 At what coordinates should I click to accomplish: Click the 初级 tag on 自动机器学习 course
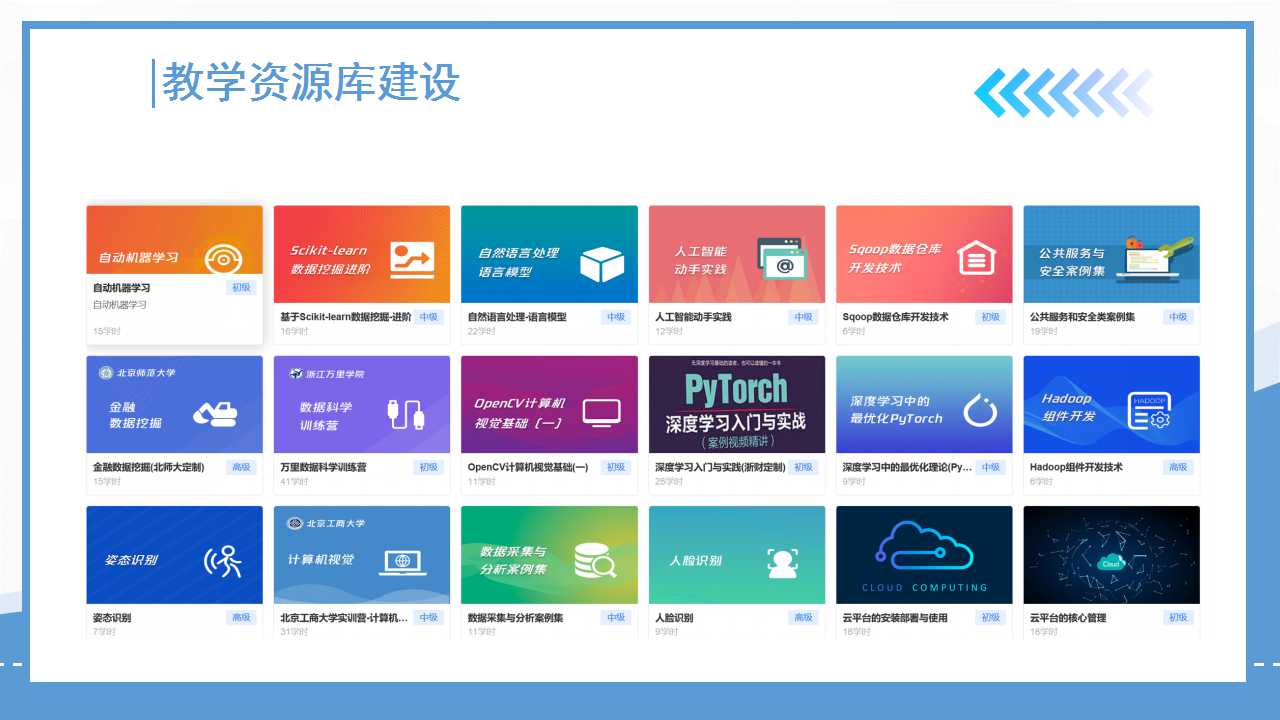(241, 288)
